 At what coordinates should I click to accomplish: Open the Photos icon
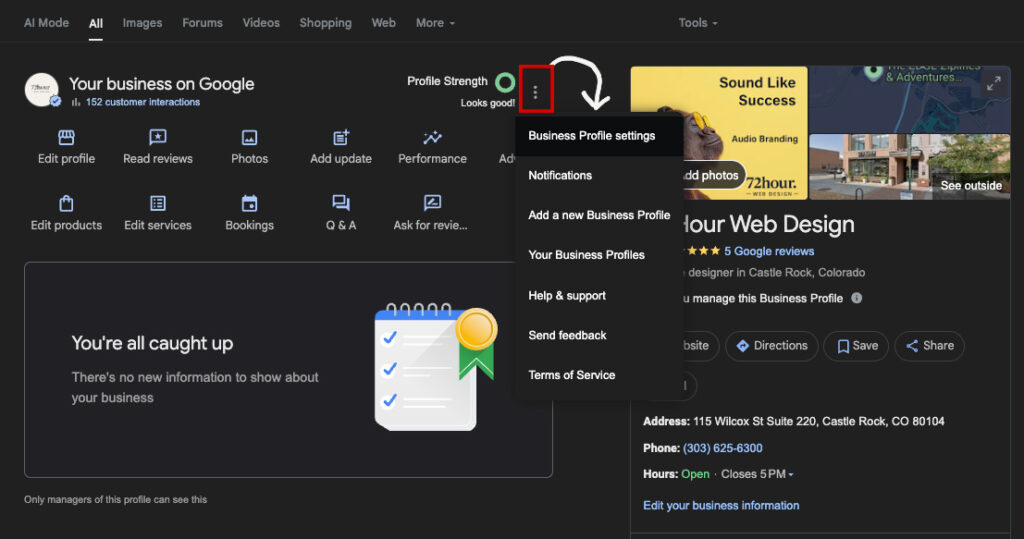coord(249,137)
